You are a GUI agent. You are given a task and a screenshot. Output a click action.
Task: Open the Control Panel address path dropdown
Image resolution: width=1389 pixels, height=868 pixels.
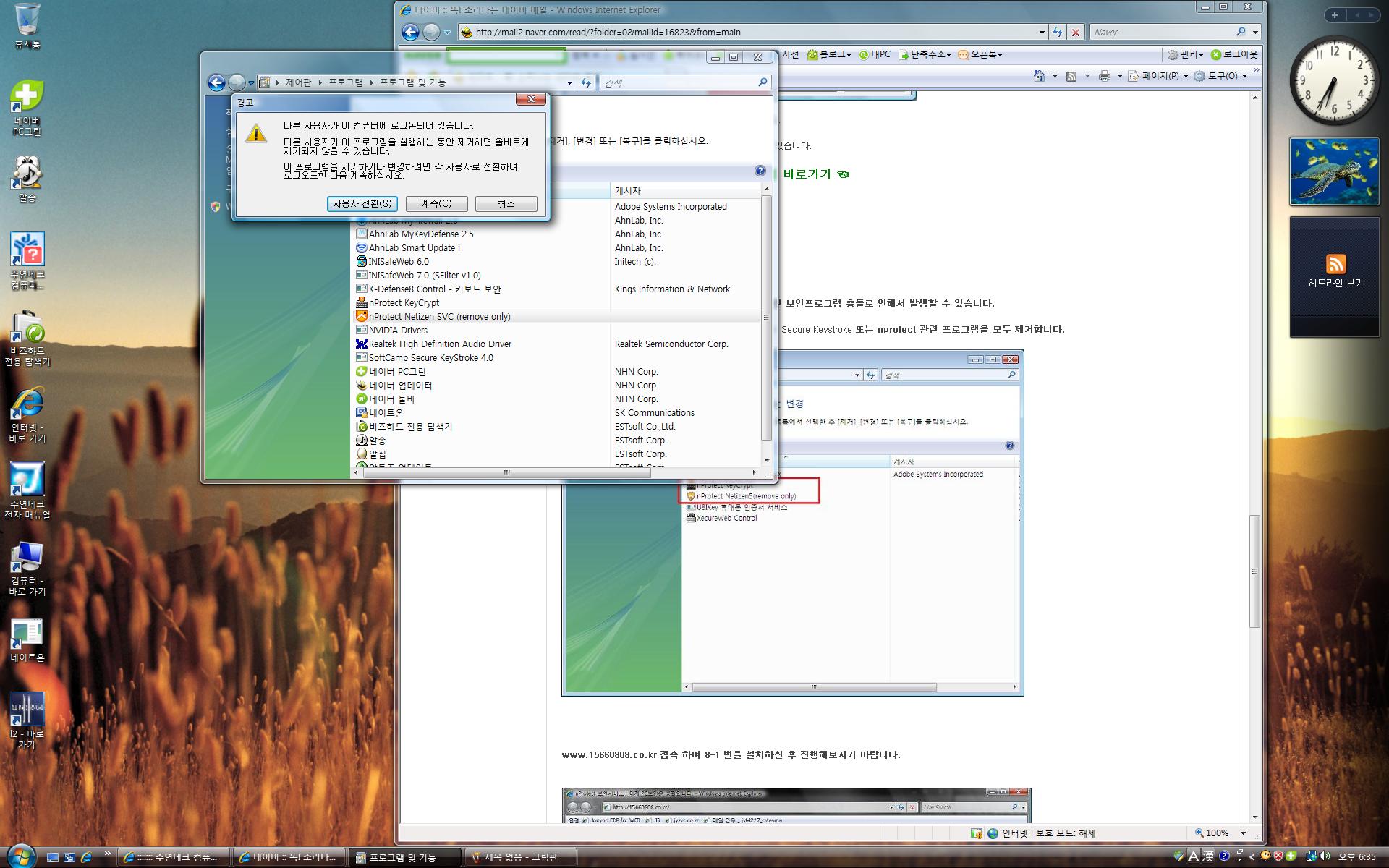569,82
